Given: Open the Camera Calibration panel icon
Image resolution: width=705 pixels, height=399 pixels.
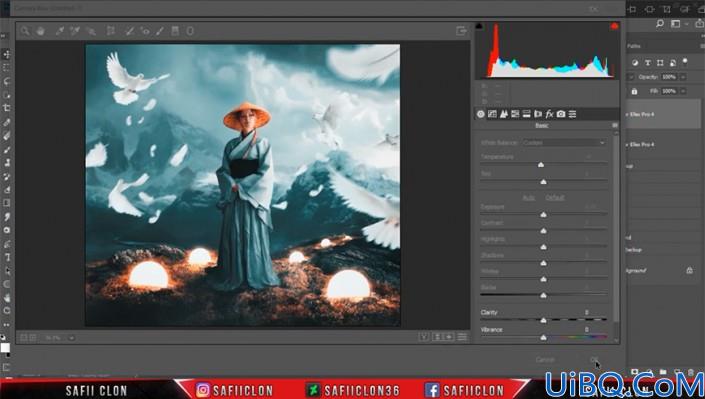Looking at the screenshot, I should pyautogui.click(x=561, y=114).
